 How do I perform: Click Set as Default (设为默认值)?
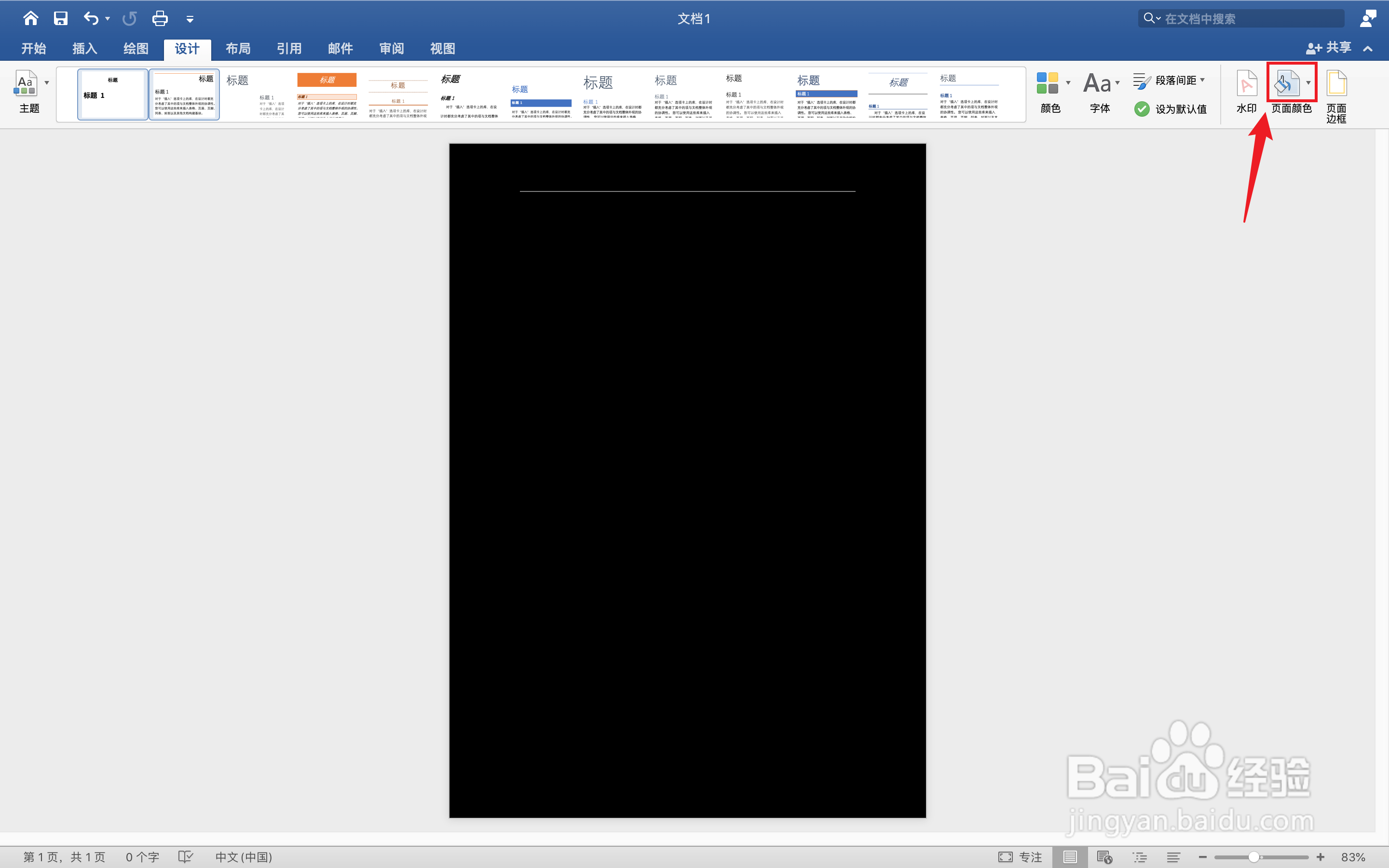click(x=1171, y=108)
